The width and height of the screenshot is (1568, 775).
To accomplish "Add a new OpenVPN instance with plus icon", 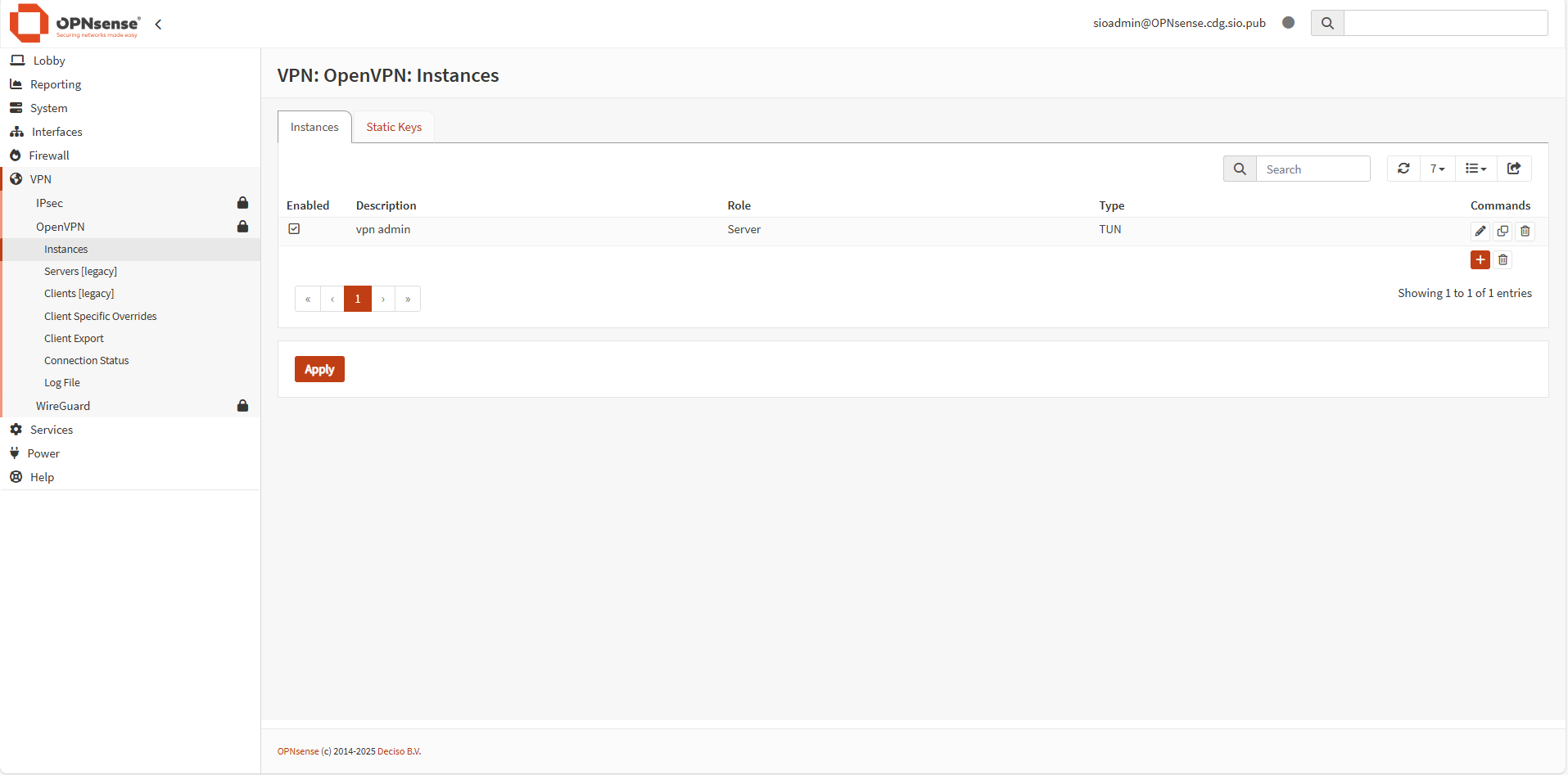I will 1480,259.
